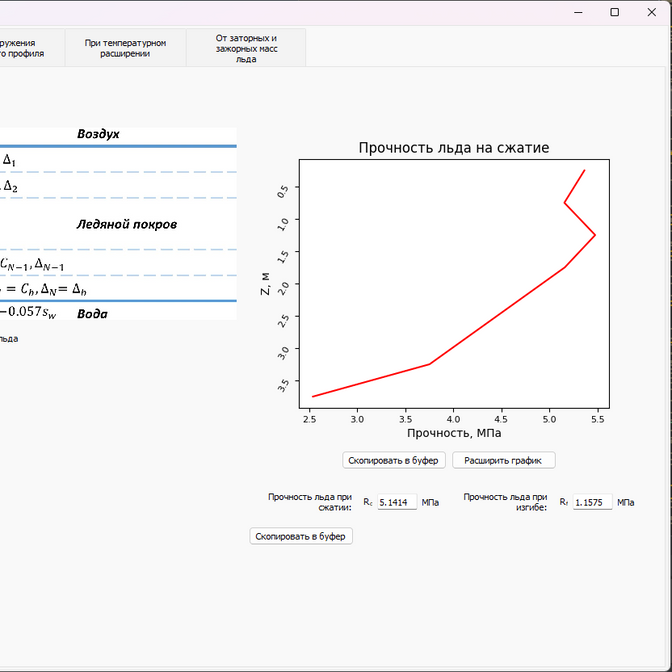This screenshot has height=672, width=672.
Task: Click the x-axis tick value 4.0
Action: (x=453, y=419)
